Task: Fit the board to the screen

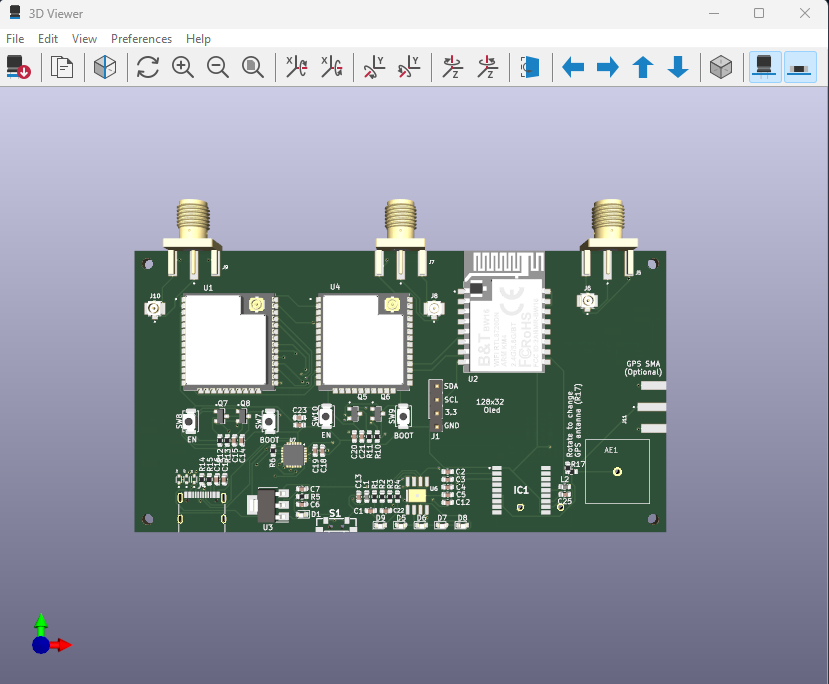Action: coord(253,67)
